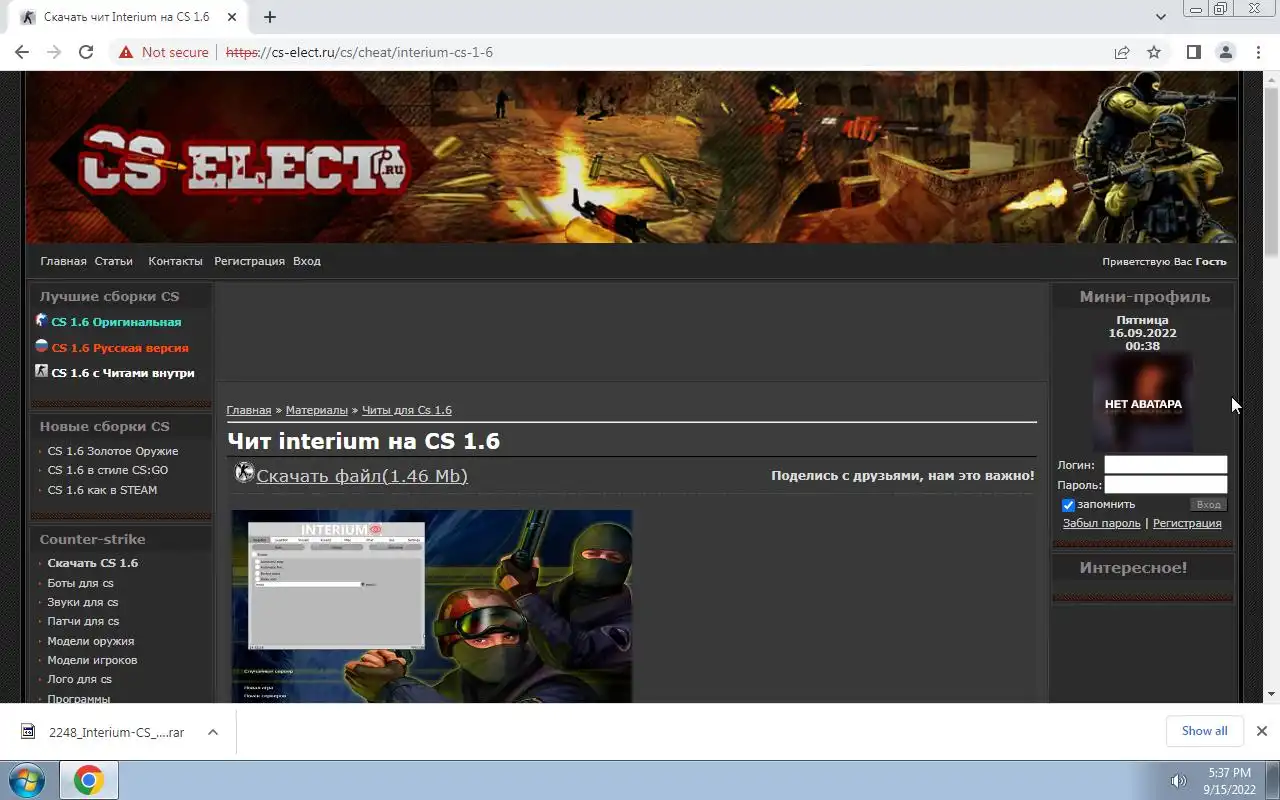
Task: Open Главная in the site menu
Action: 63,261
